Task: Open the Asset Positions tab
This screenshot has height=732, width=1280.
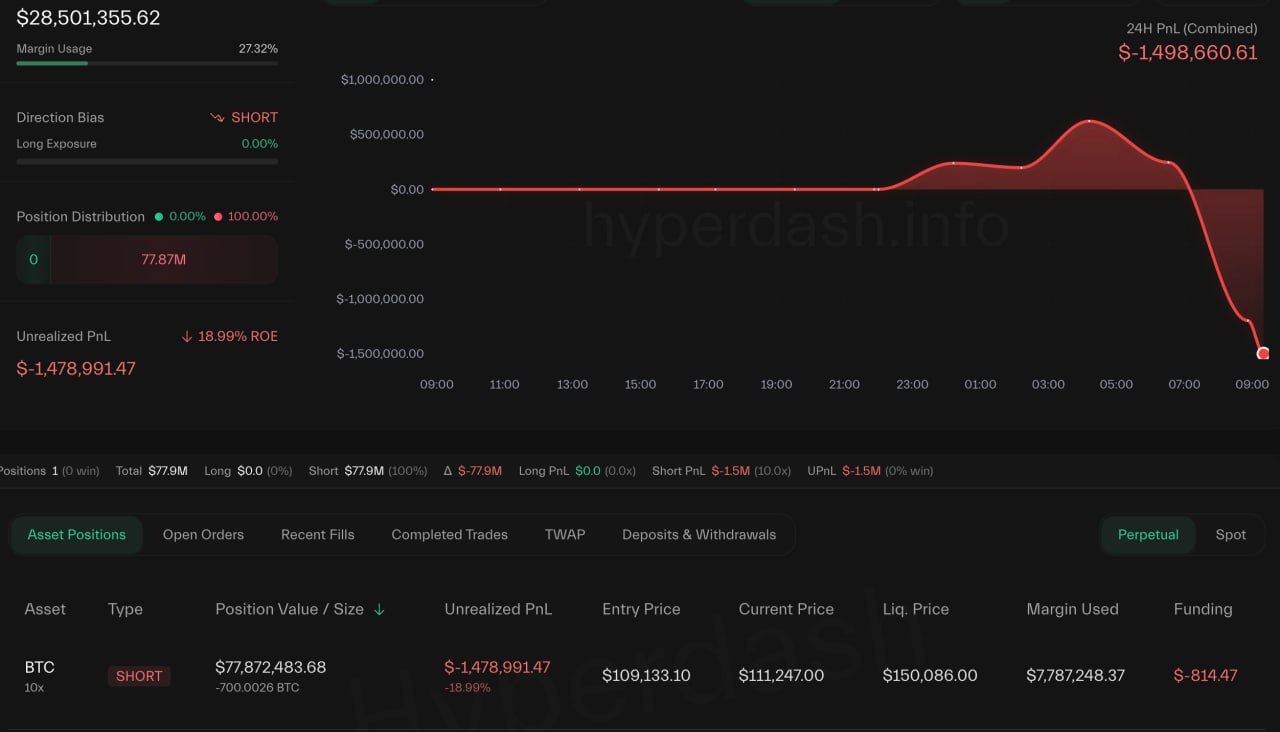Action: (x=77, y=535)
